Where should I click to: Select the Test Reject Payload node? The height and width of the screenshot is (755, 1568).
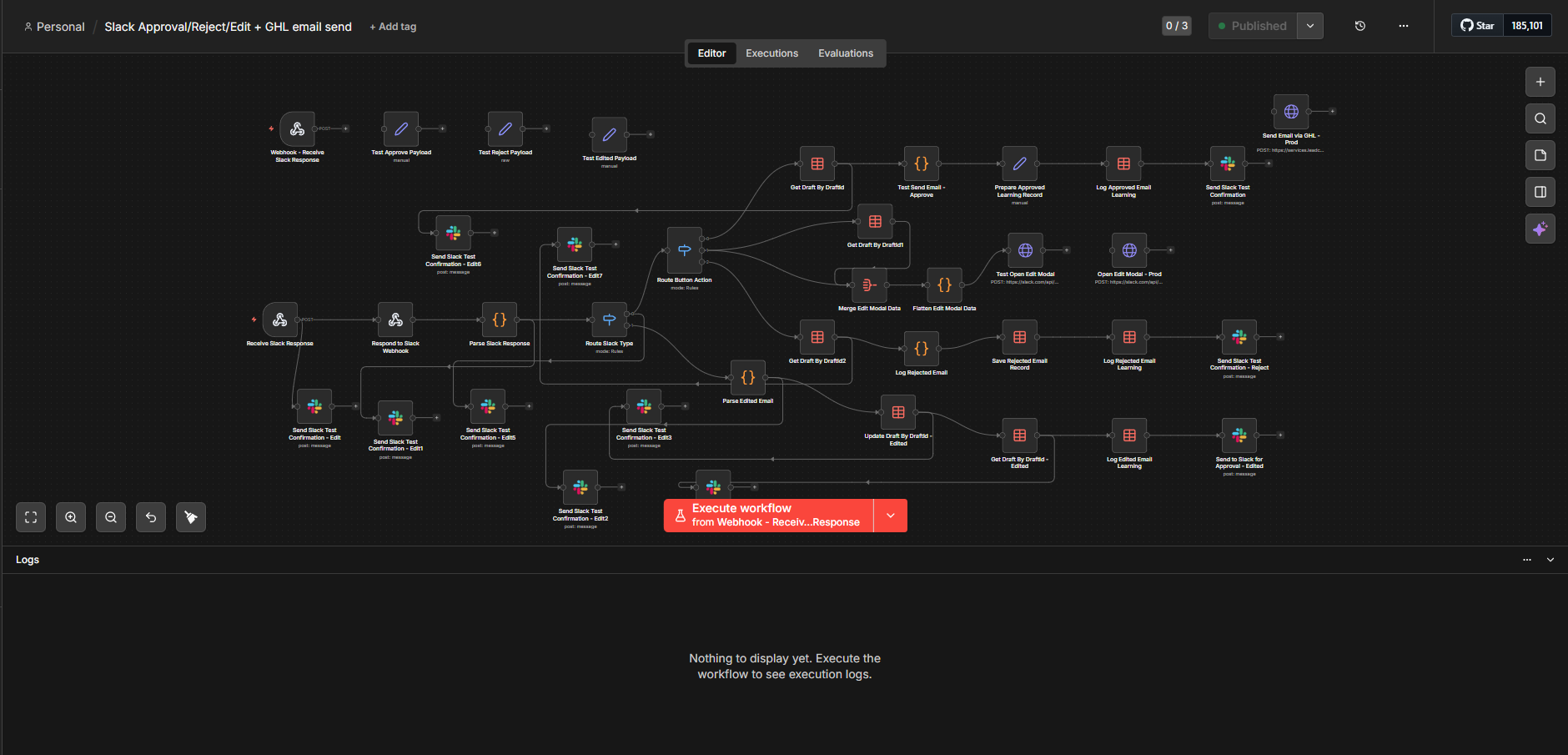pyautogui.click(x=505, y=129)
